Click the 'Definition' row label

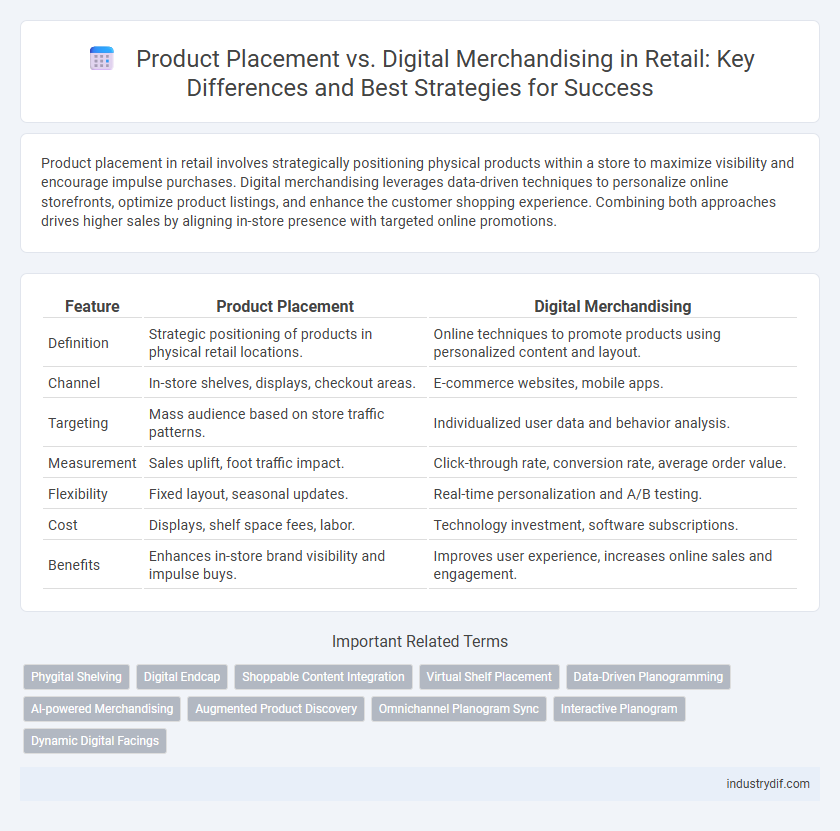tap(78, 343)
